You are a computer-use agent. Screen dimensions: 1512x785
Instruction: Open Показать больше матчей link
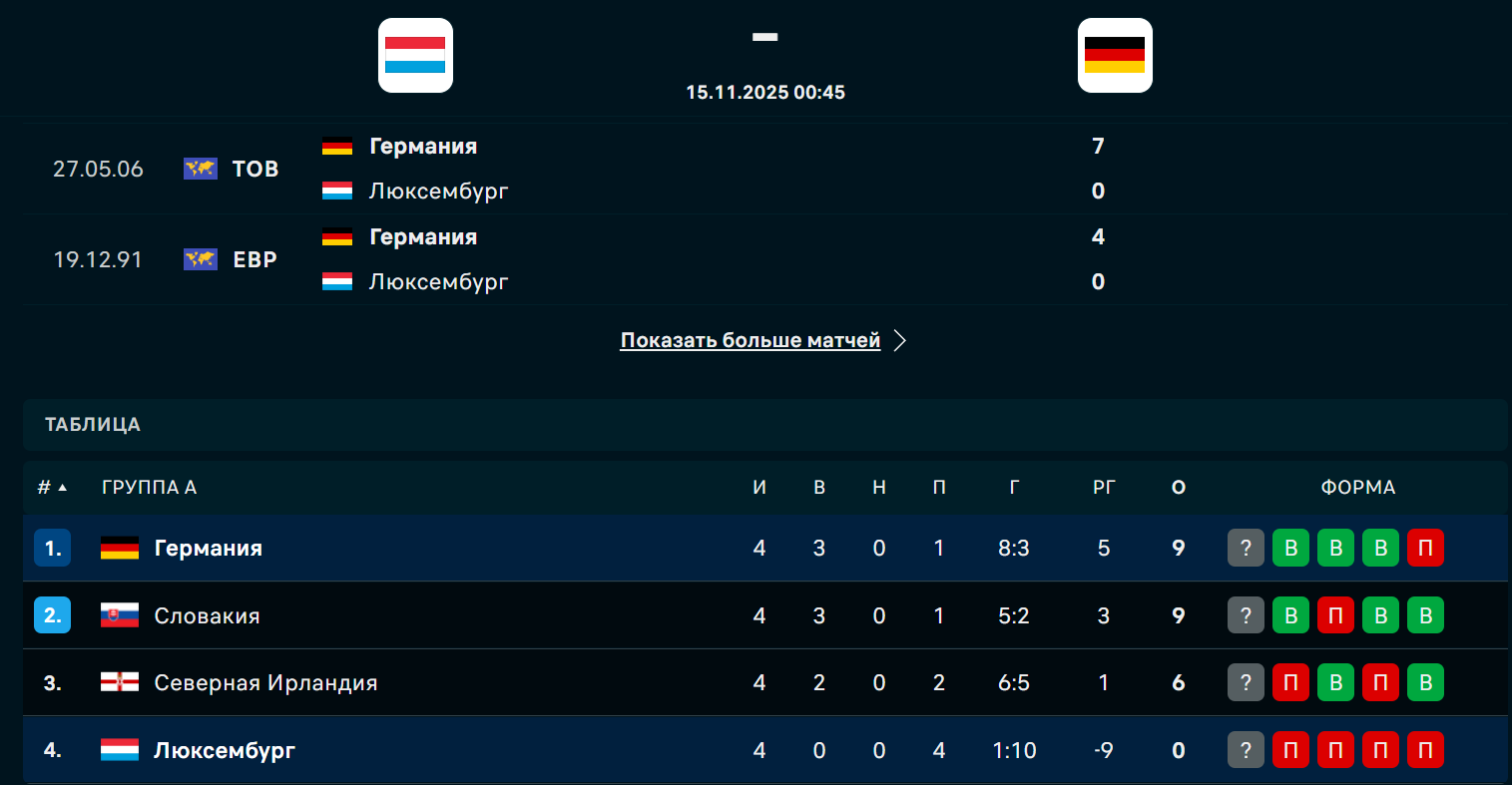coord(750,341)
